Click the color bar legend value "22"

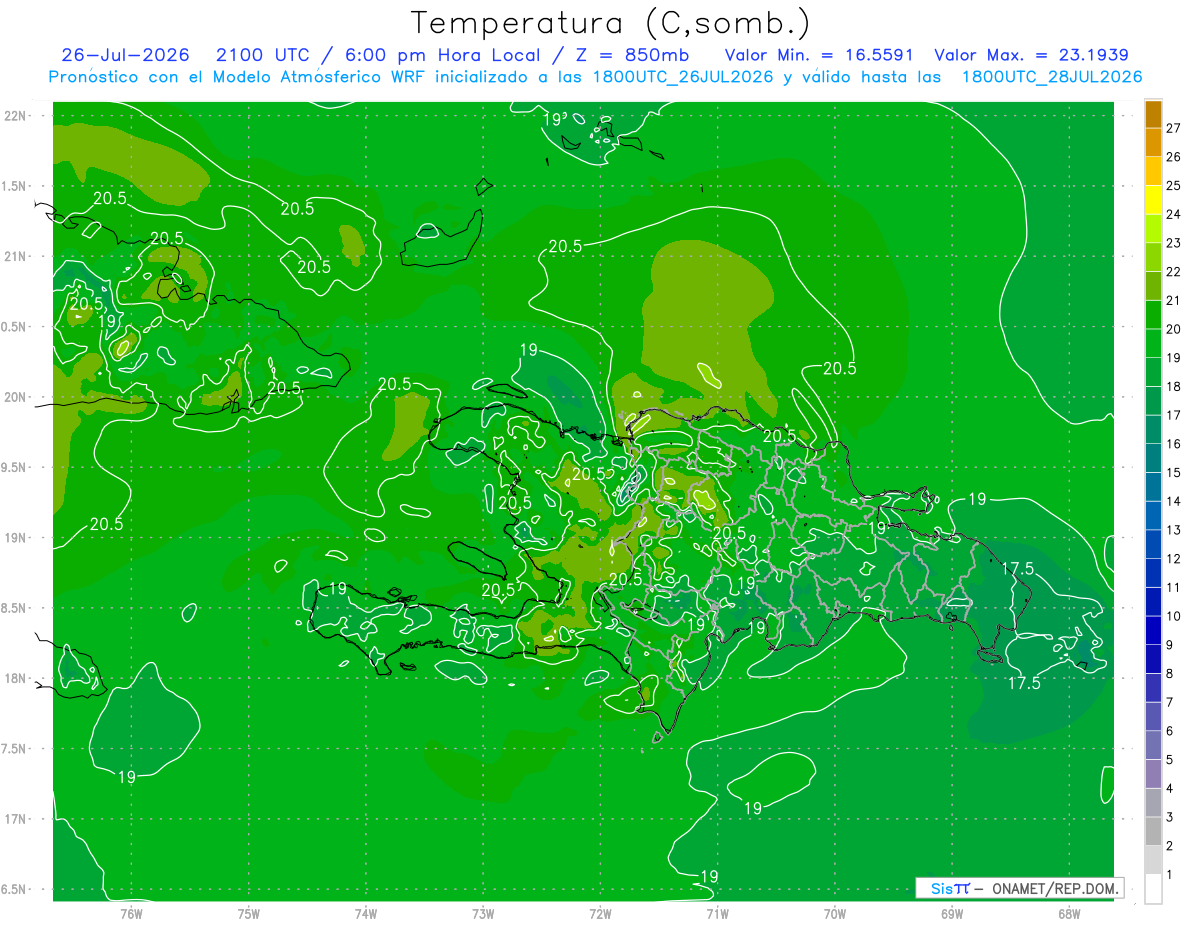(x=1173, y=272)
